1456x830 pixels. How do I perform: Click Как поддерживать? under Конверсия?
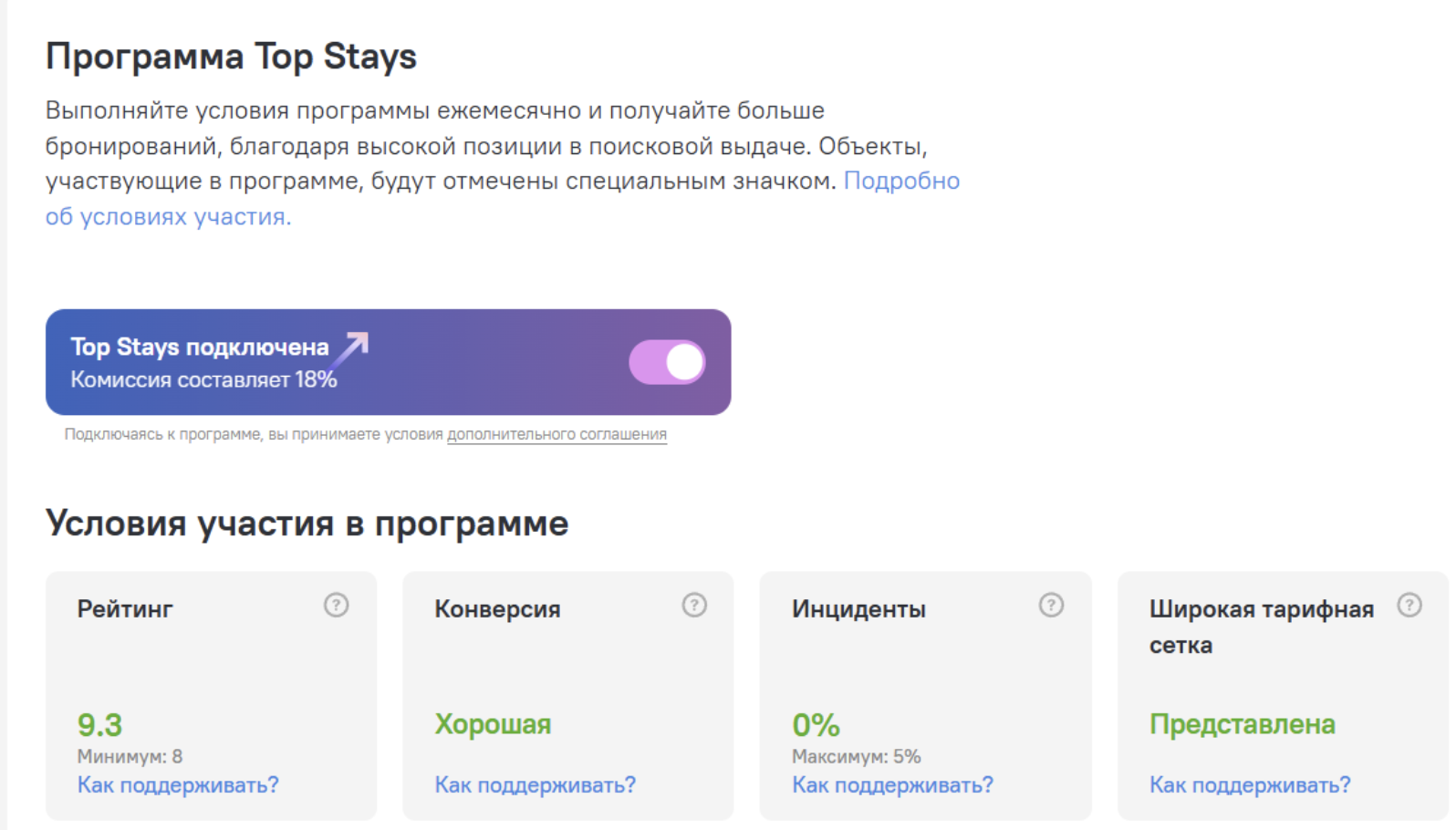(536, 784)
